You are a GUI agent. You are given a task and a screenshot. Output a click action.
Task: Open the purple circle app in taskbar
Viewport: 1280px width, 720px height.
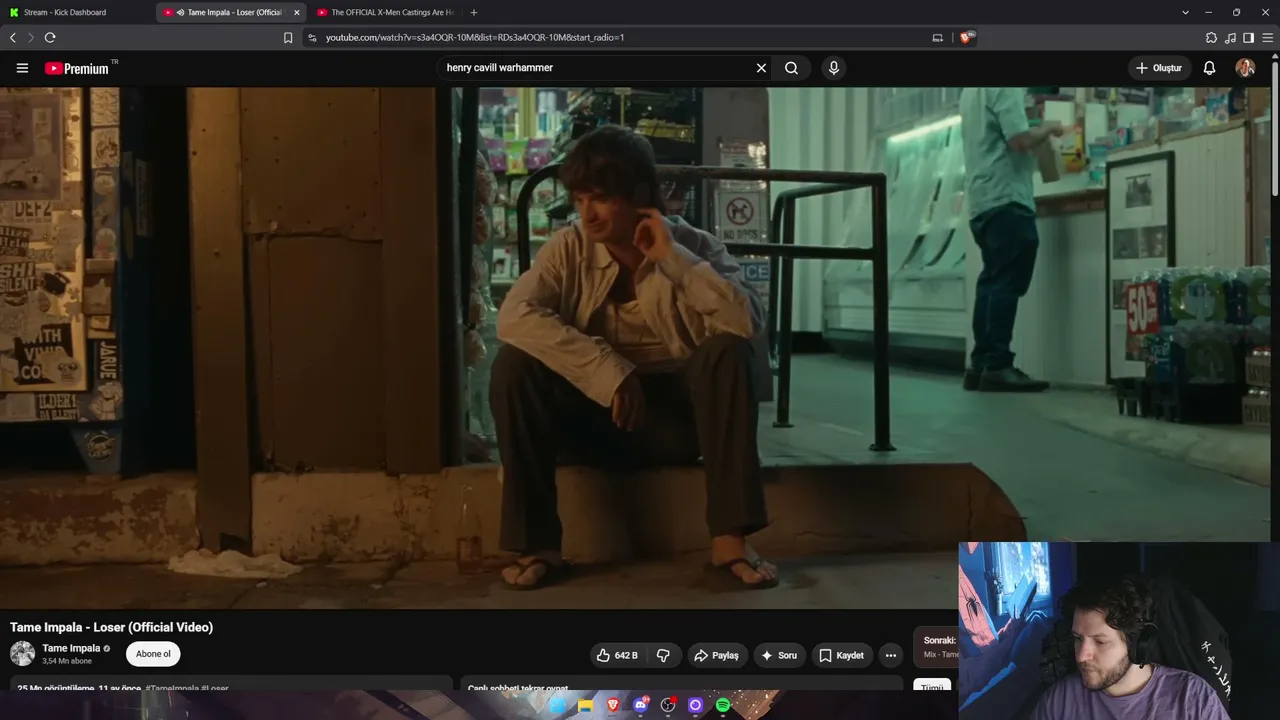coord(696,705)
